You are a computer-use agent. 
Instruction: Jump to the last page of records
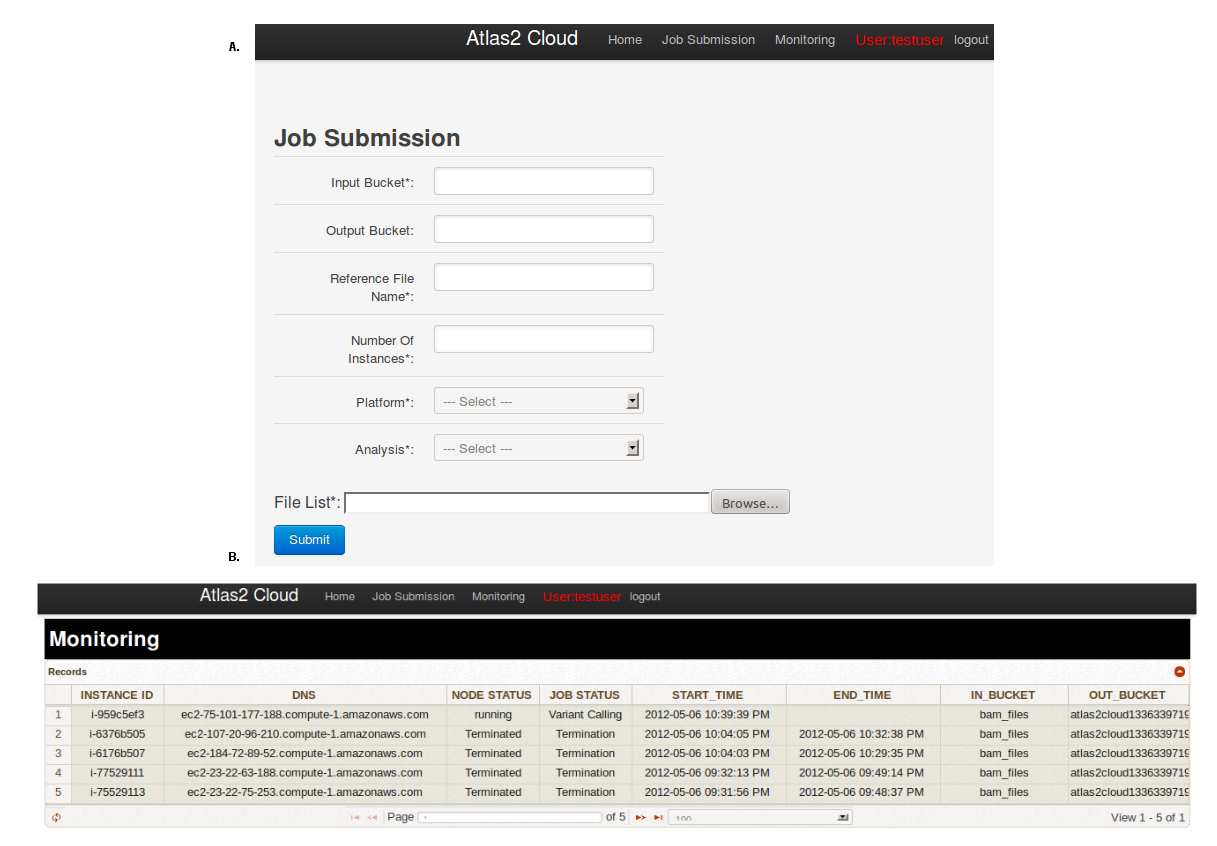point(657,817)
